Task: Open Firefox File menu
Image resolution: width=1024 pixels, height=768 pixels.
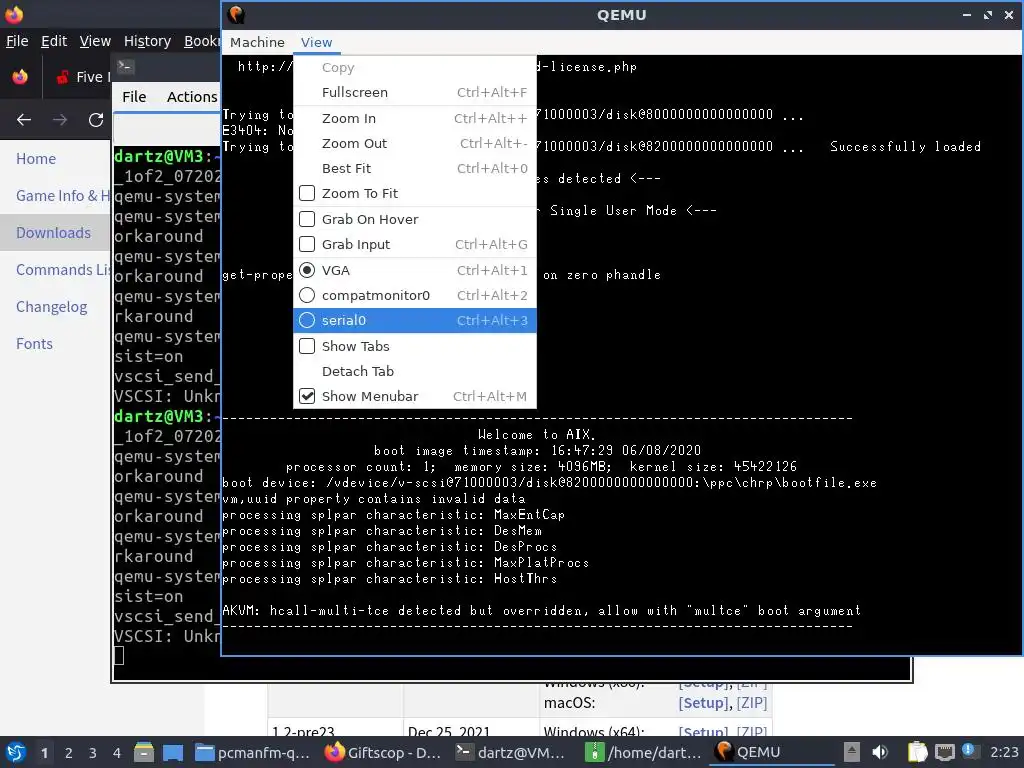Action: coord(17,41)
